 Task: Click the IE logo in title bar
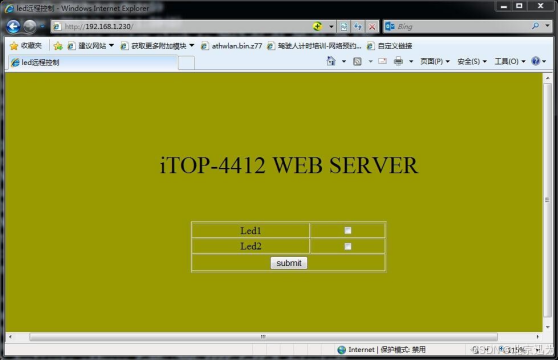pos(9,8)
